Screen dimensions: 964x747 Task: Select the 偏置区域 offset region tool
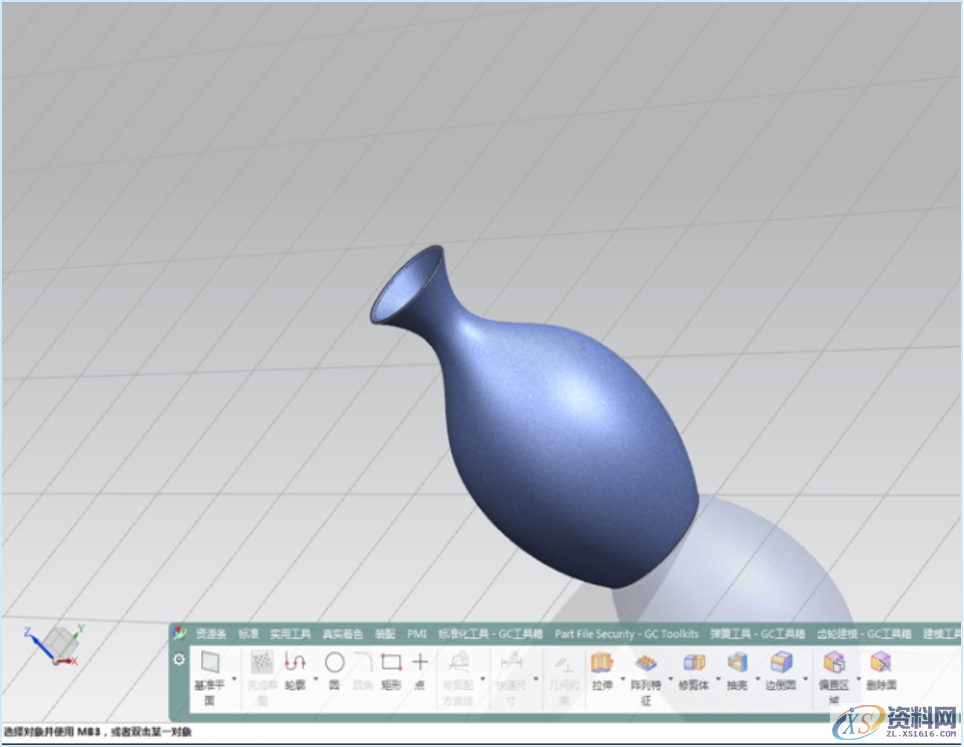(833, 663)
